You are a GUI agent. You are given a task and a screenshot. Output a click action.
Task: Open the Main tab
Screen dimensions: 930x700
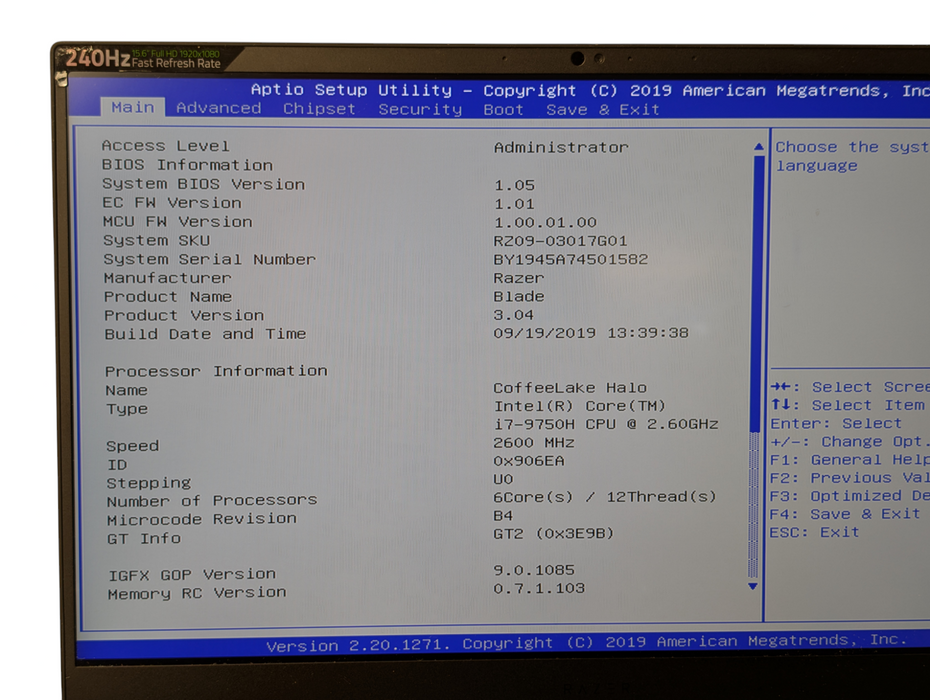(x=132, y=107)
